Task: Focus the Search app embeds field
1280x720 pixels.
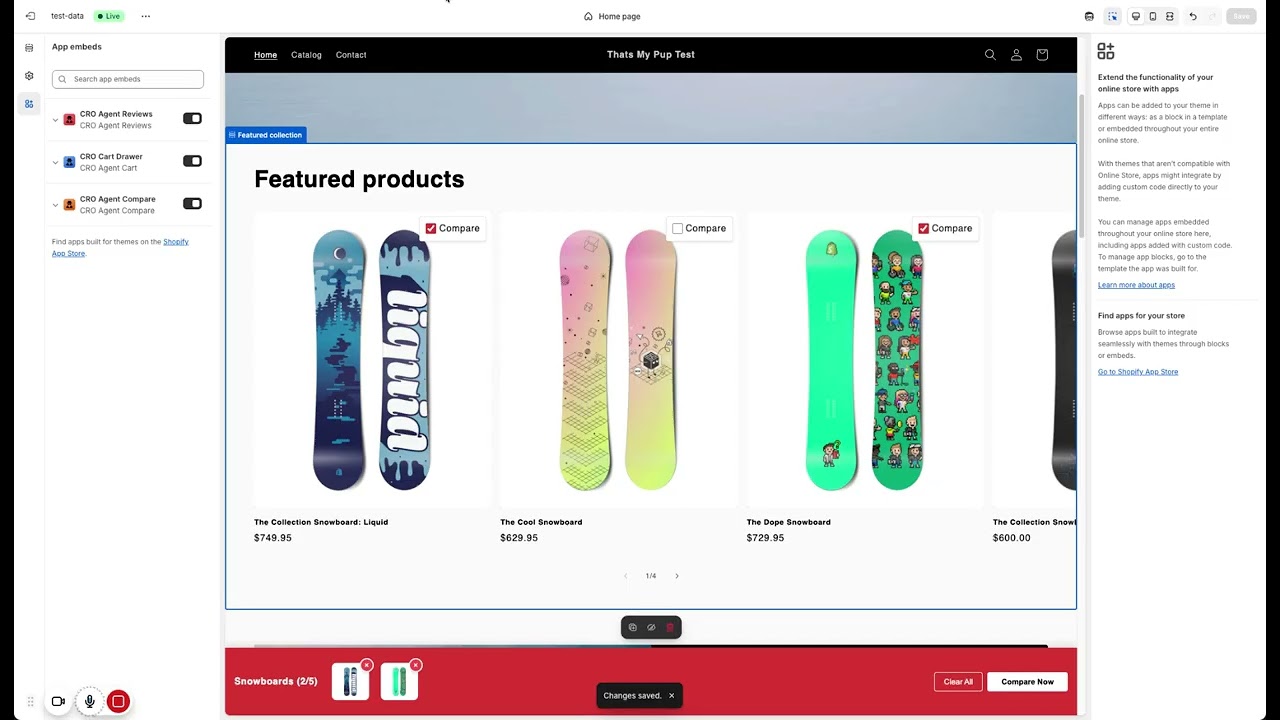Action: [128, 79]
